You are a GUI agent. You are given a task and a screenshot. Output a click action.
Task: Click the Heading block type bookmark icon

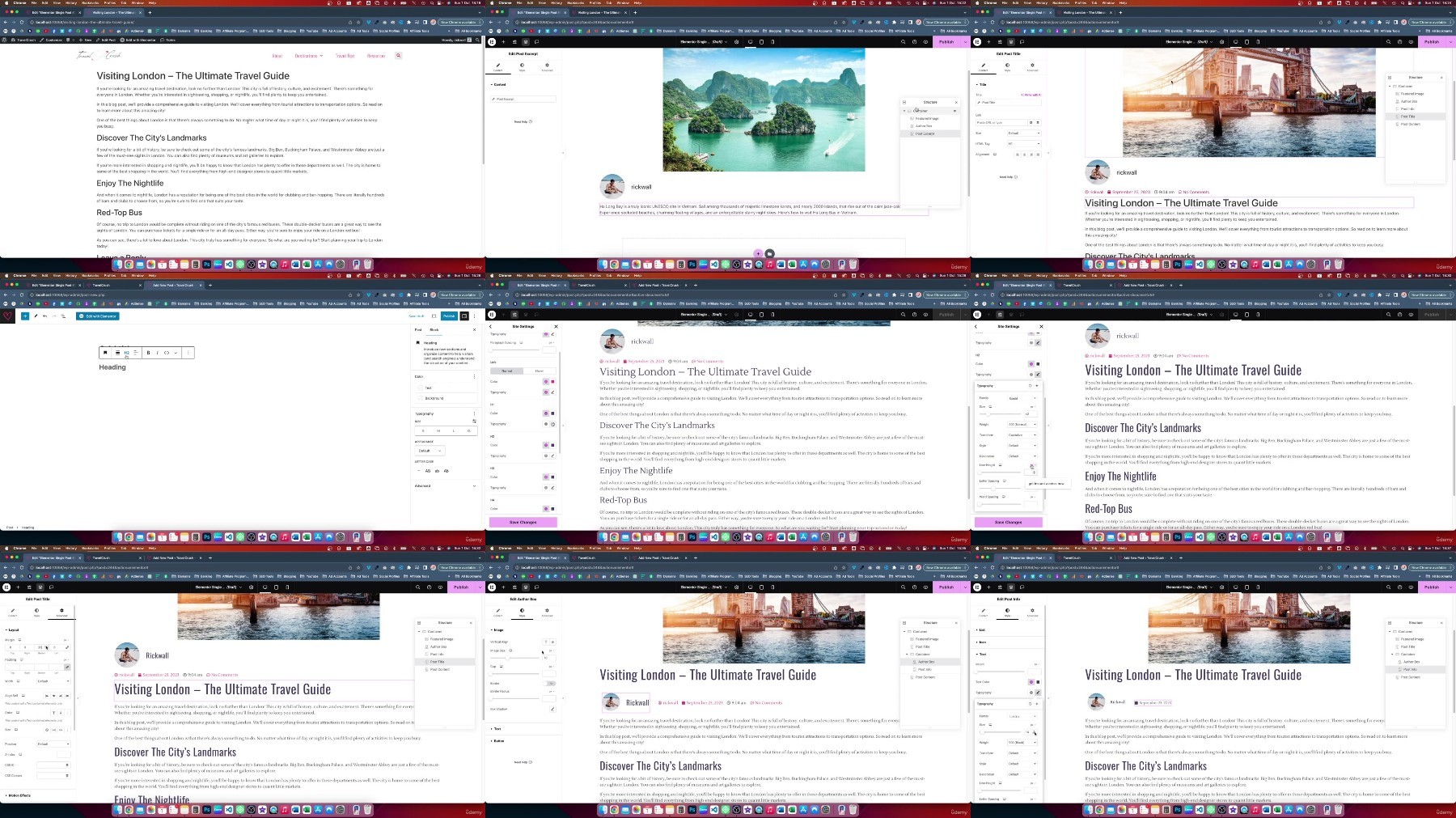[x=105, y=353]
